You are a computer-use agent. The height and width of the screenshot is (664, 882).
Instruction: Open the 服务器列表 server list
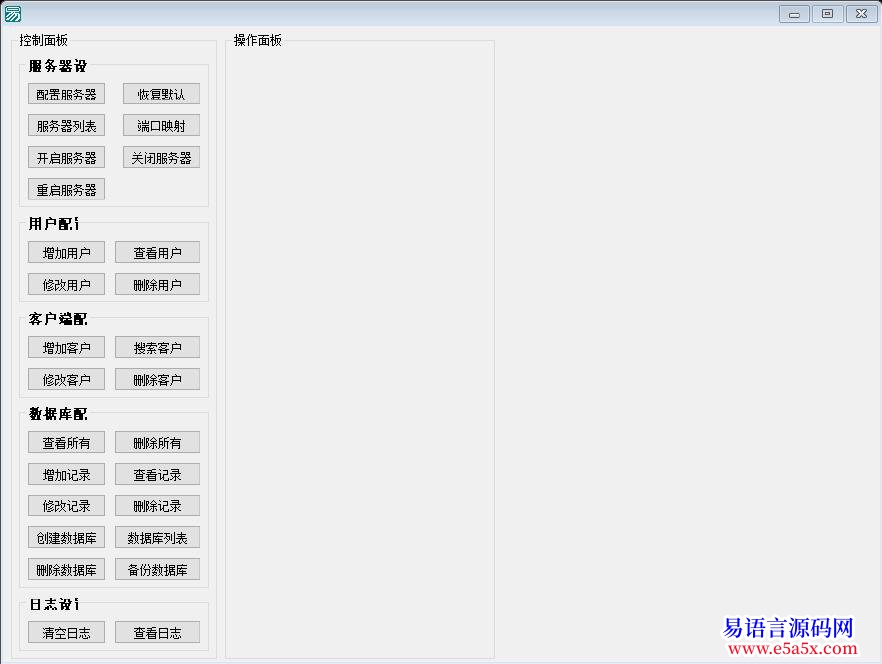[x=66, y=125]
